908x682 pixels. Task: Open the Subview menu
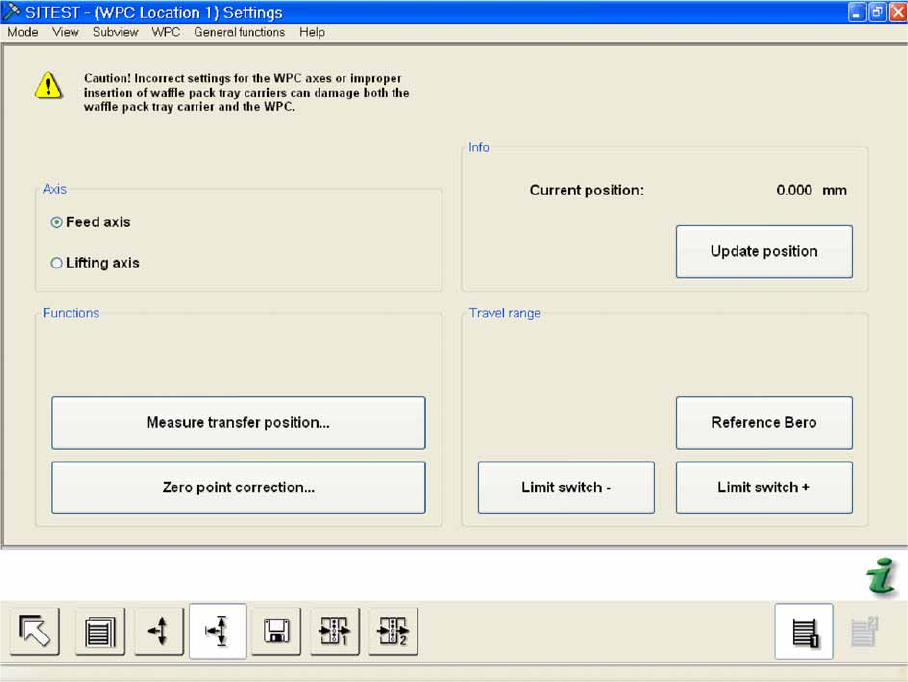(x=115, y=32)
